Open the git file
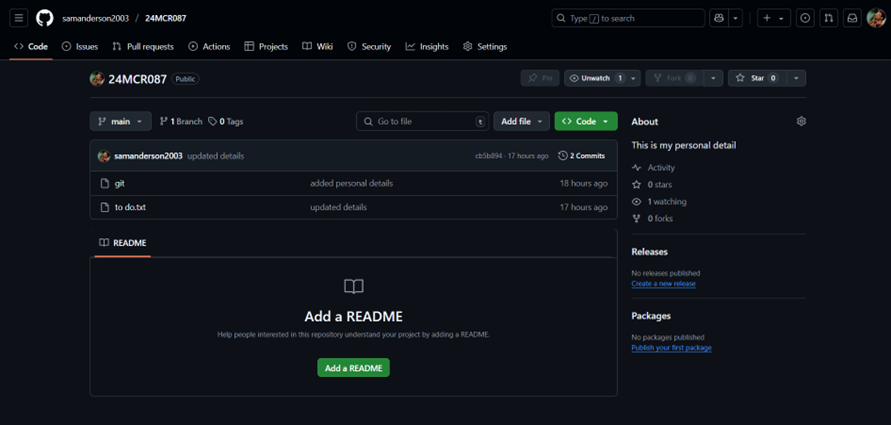891x425 pixels. click(x=119, y=184)
